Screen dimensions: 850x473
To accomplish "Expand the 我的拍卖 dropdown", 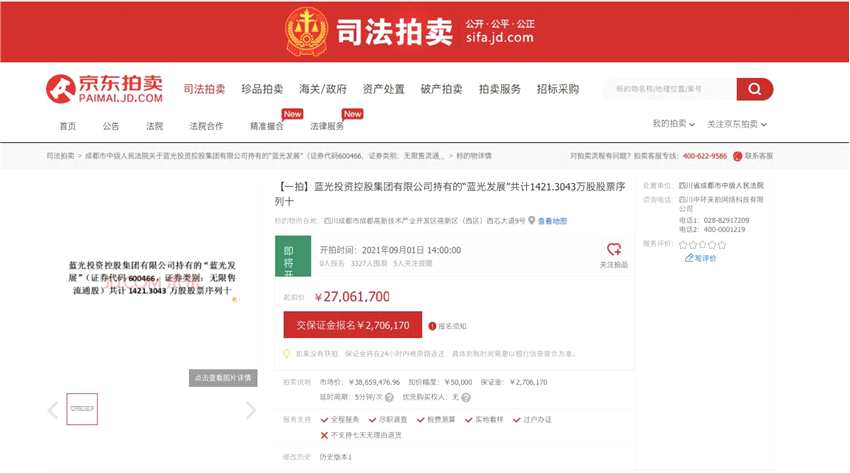I will (x=673, y=124).
